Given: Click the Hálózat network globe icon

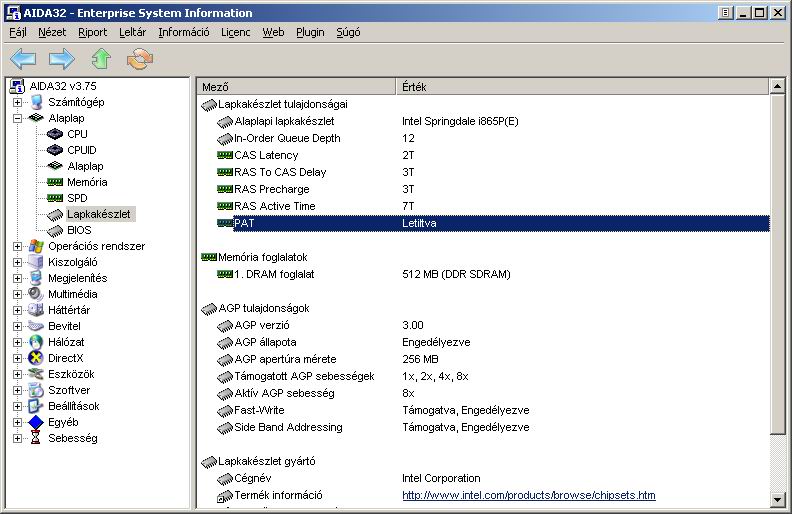Looking at the screenshot, I should click(36, 342).
